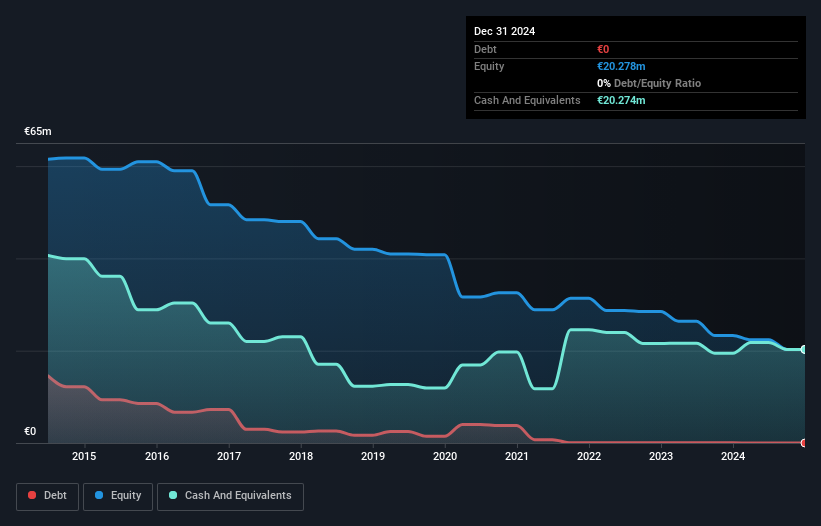Screen dimensions: 821x526
Task: Toggle Cash And Equivalents legend button
Action: pyautogui.click(x=230, y=496)
